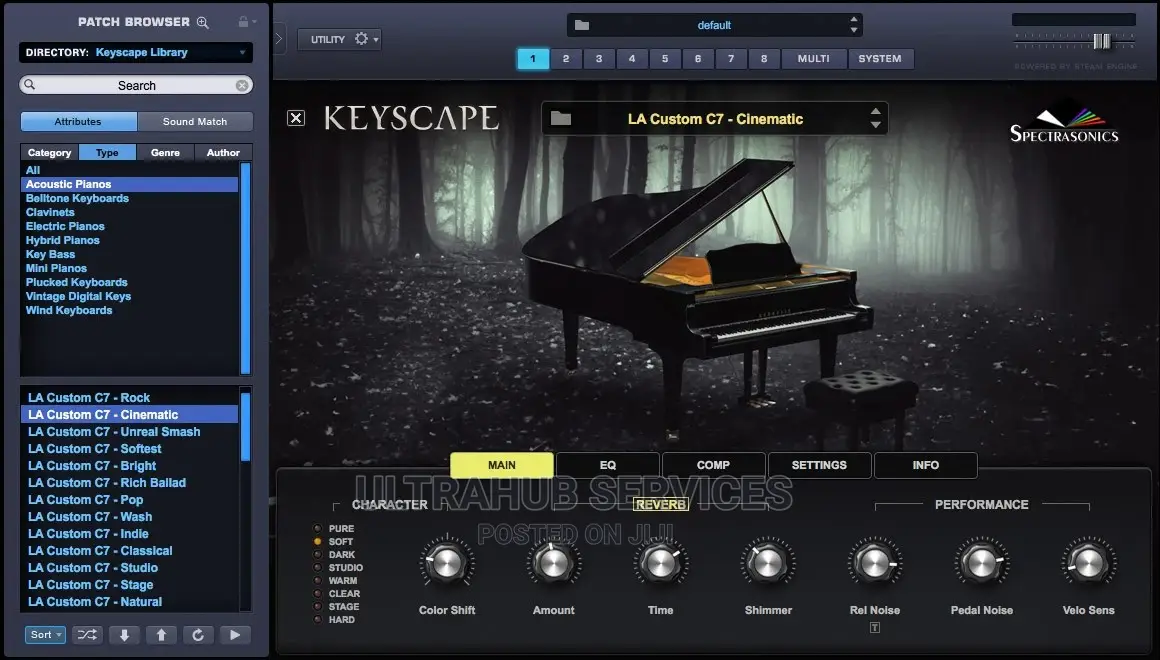This screenshot has width=1160, height=660.
Task: Click the Spectrasonics logo
Action: (x=1065, y=126)
